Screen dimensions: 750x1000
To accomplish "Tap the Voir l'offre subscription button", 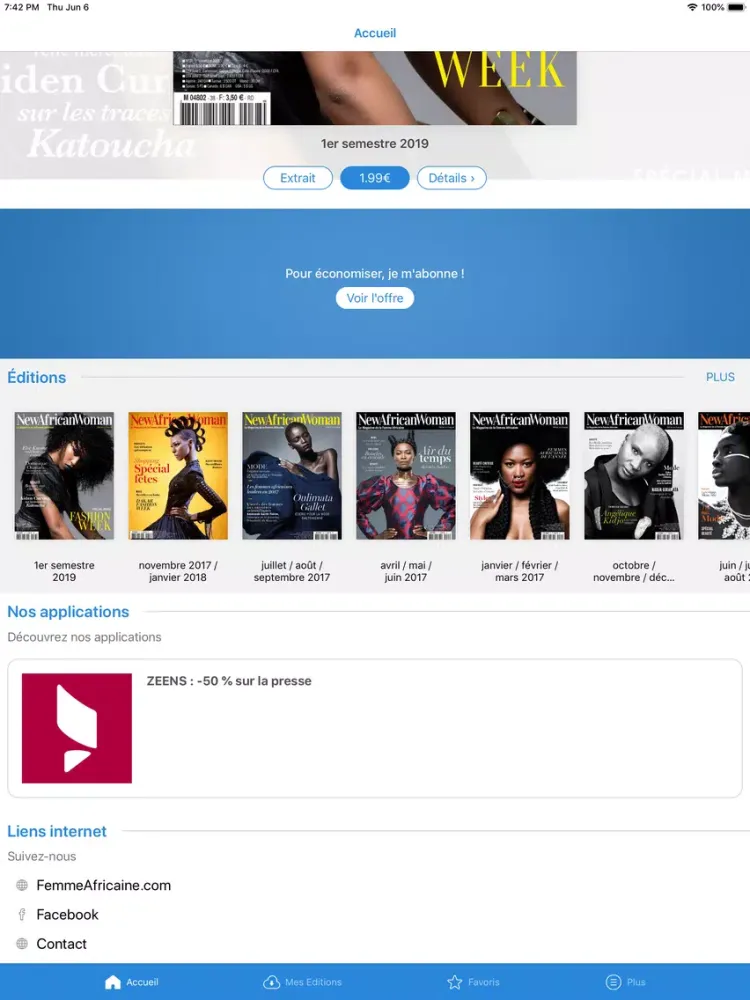I will click(375, 298).
